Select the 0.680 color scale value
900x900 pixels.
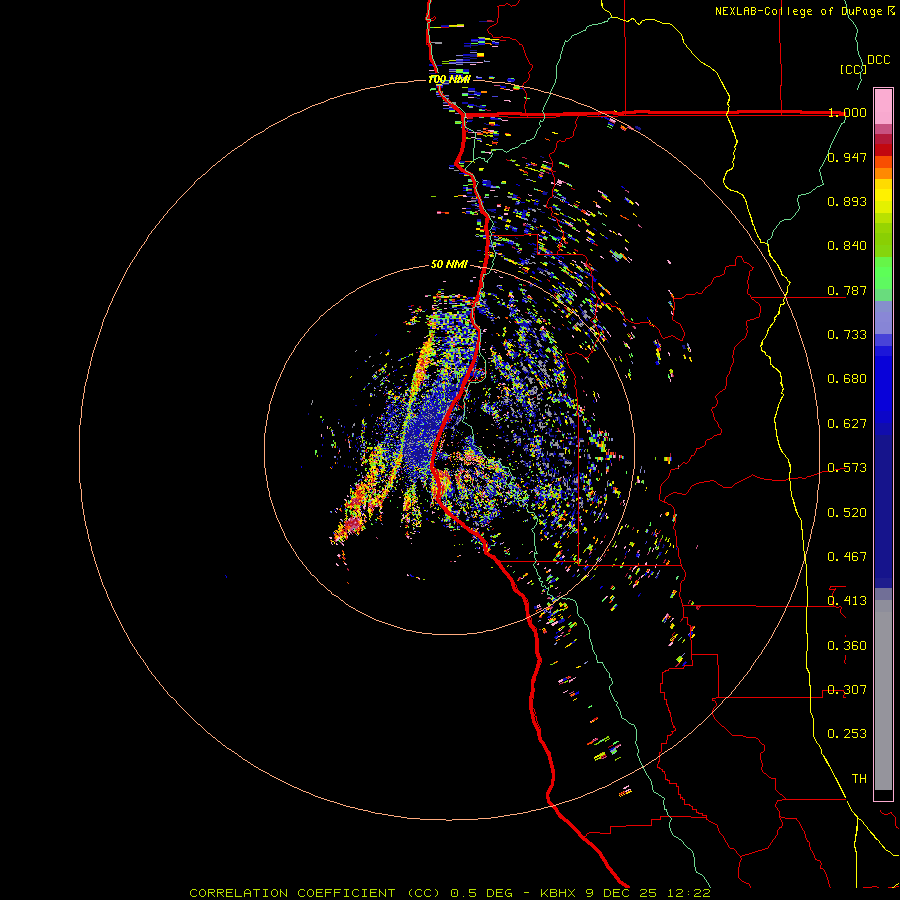[847, 379]
